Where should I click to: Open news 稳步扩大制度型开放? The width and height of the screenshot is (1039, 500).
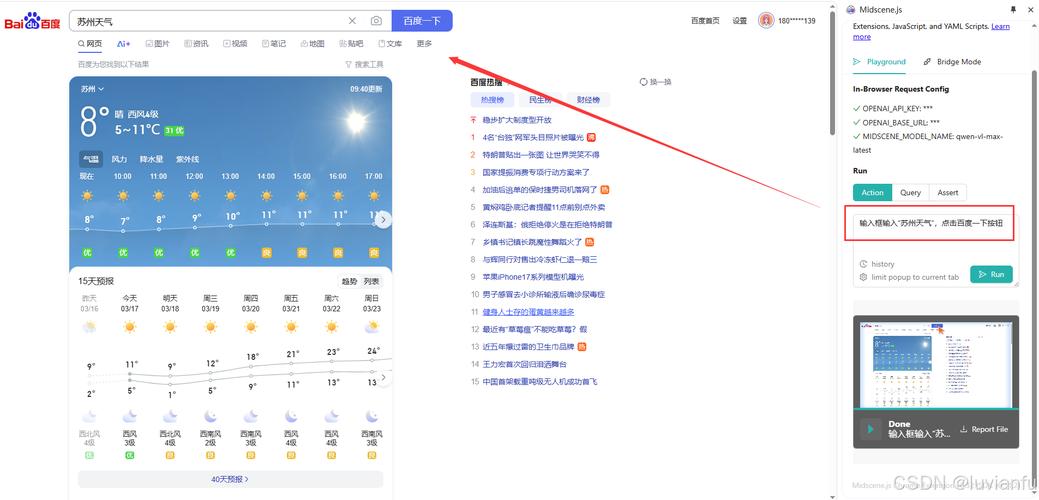pyautogui.click(x=517, y=120)
